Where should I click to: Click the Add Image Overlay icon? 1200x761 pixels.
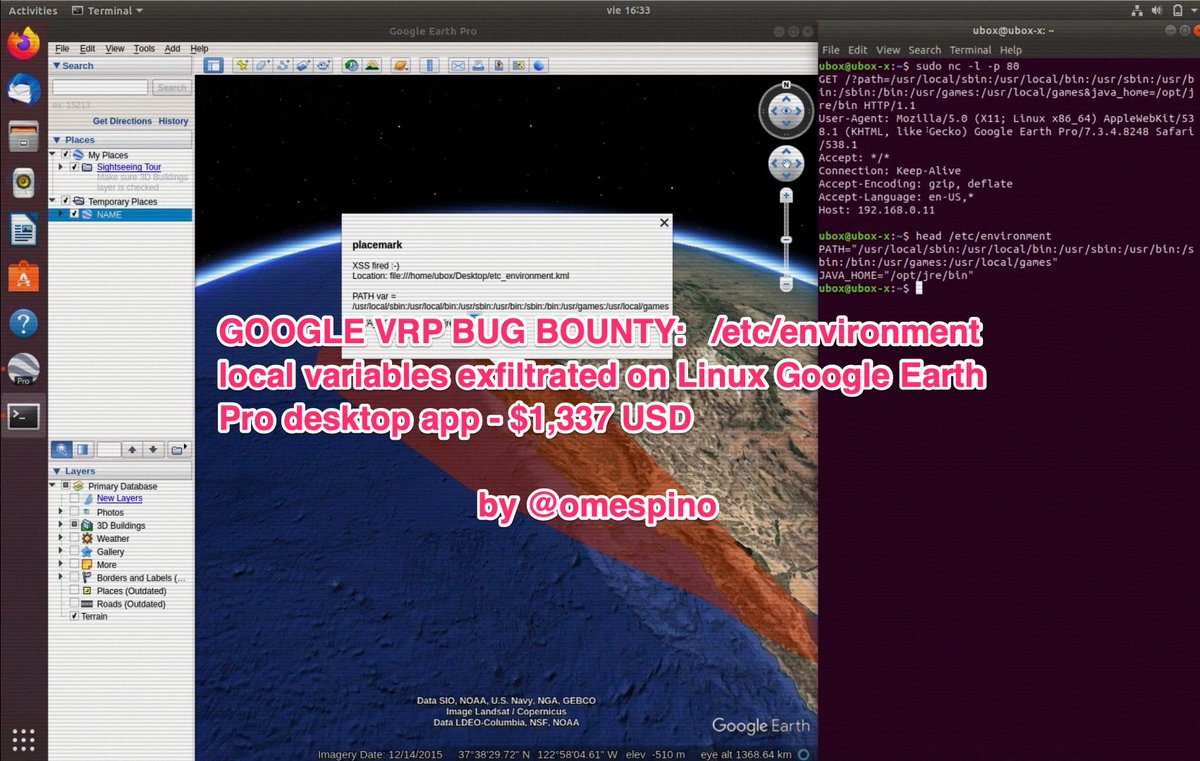(x=303, y=66)
